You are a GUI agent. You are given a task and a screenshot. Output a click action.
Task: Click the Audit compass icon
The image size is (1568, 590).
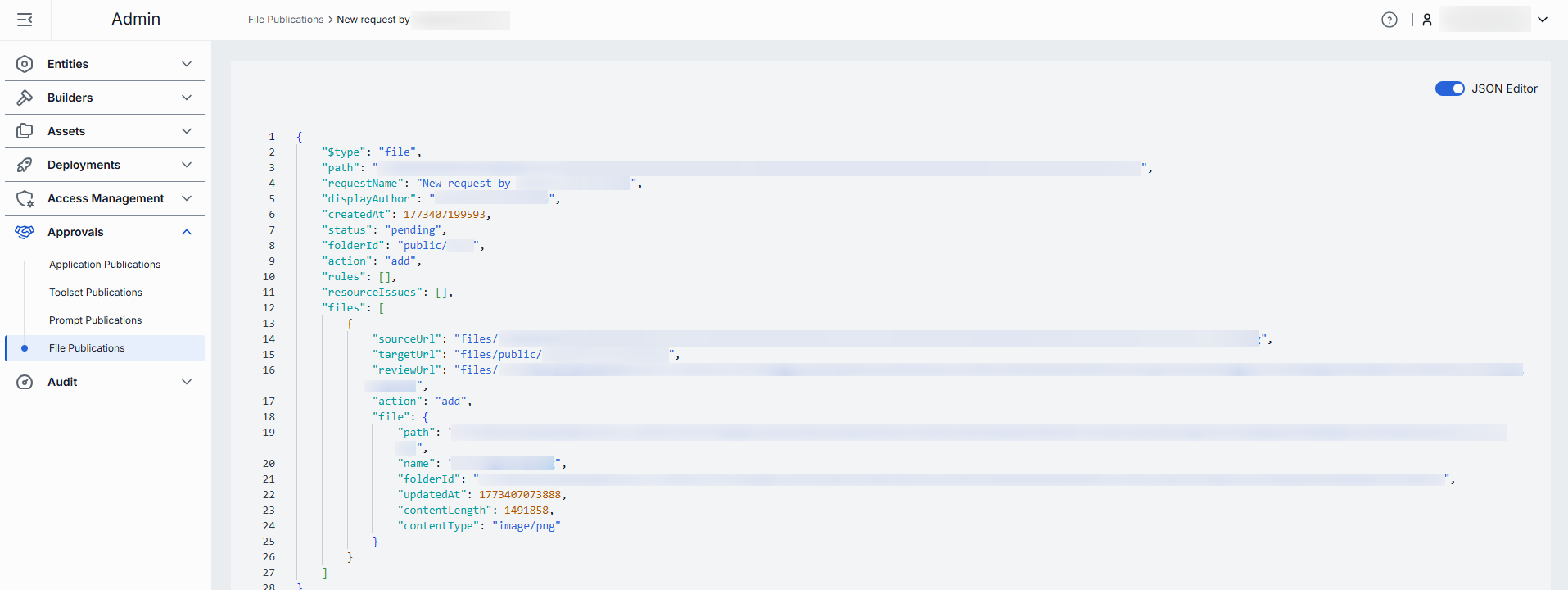[x=25, y=382]
